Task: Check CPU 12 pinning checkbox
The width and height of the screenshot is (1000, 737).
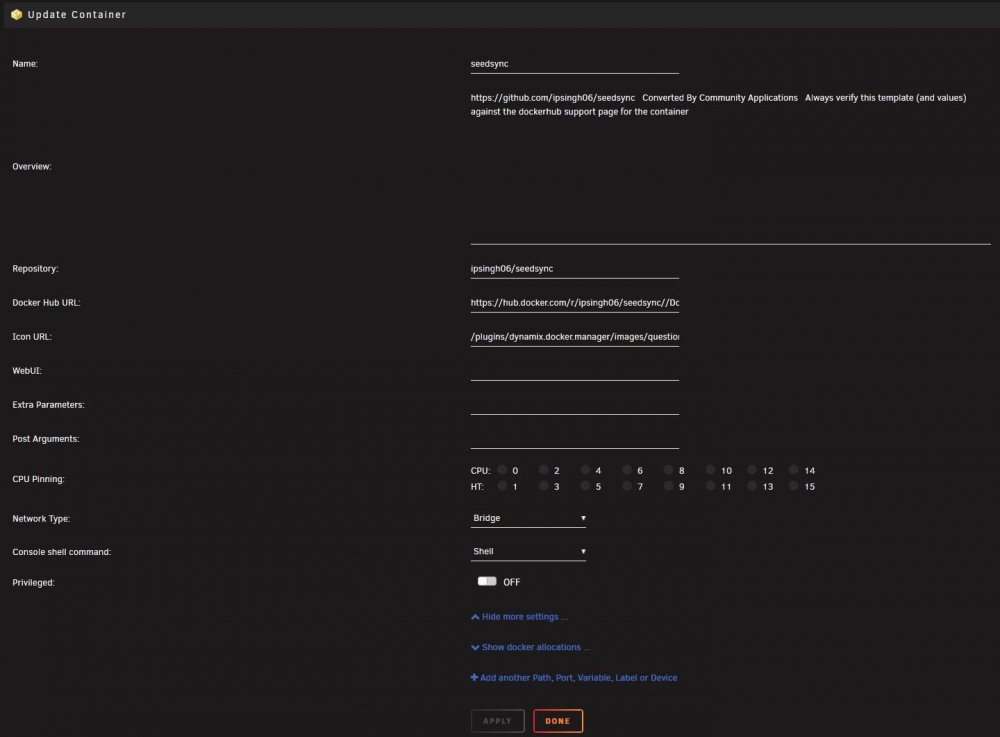Action: click(752, 470)
